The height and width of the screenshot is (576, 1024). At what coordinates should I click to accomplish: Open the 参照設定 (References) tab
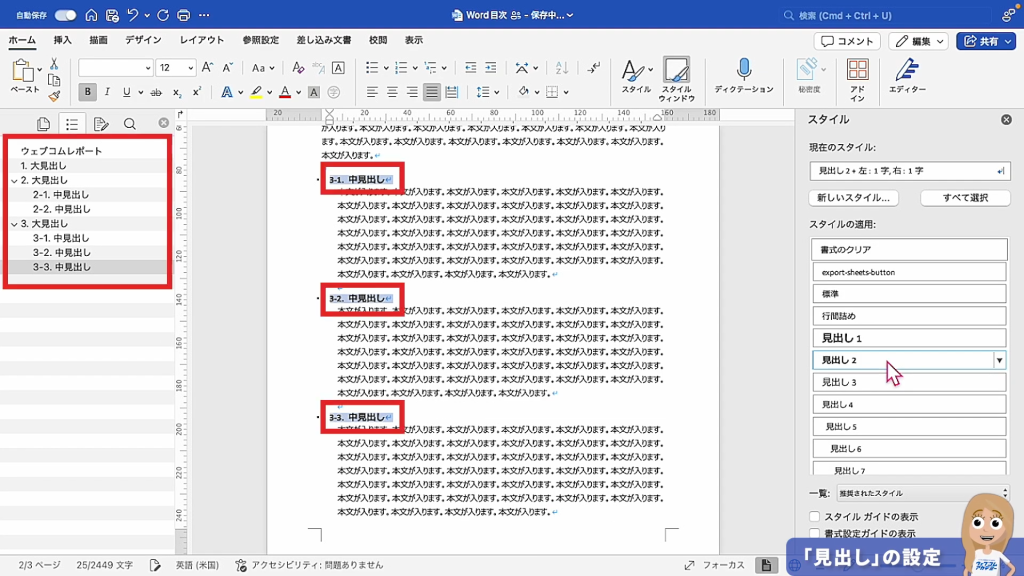(260, 40)
